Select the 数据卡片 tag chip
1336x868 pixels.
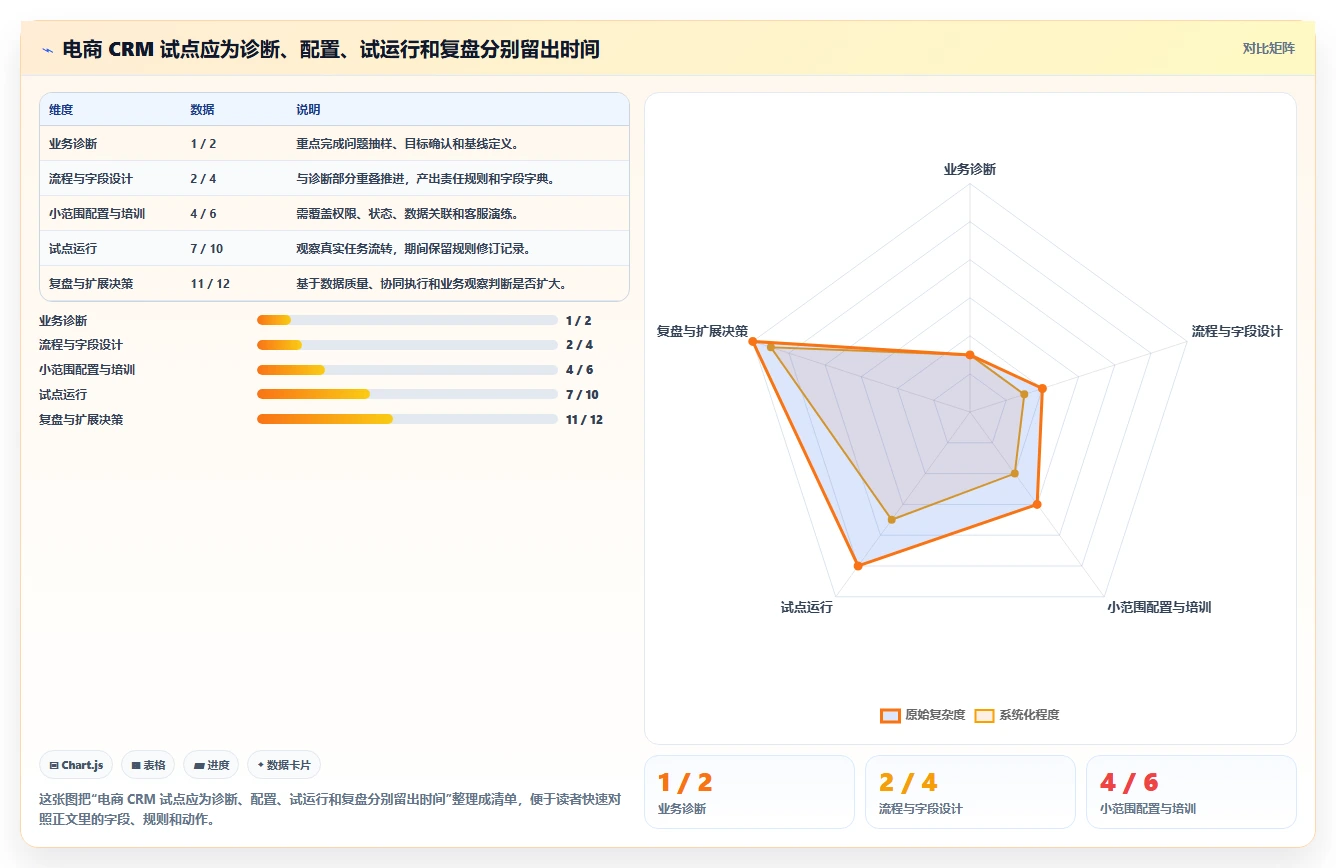point(284,765)
